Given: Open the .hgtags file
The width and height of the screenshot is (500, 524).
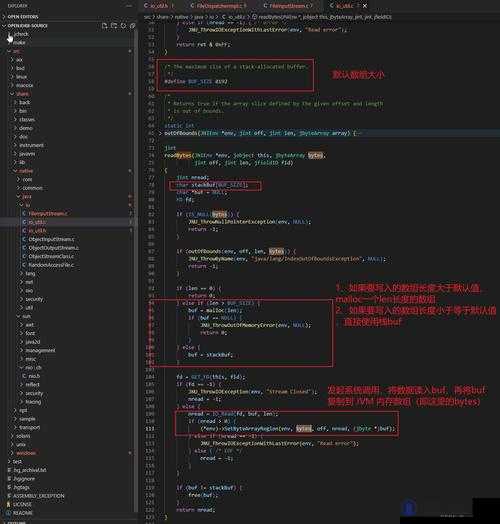Looking at the screenshot, I should tap(19, 487).
